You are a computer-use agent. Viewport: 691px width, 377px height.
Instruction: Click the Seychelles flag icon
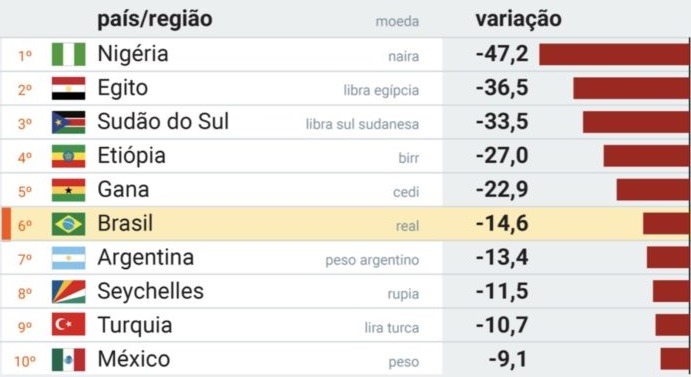coord(68,292)
